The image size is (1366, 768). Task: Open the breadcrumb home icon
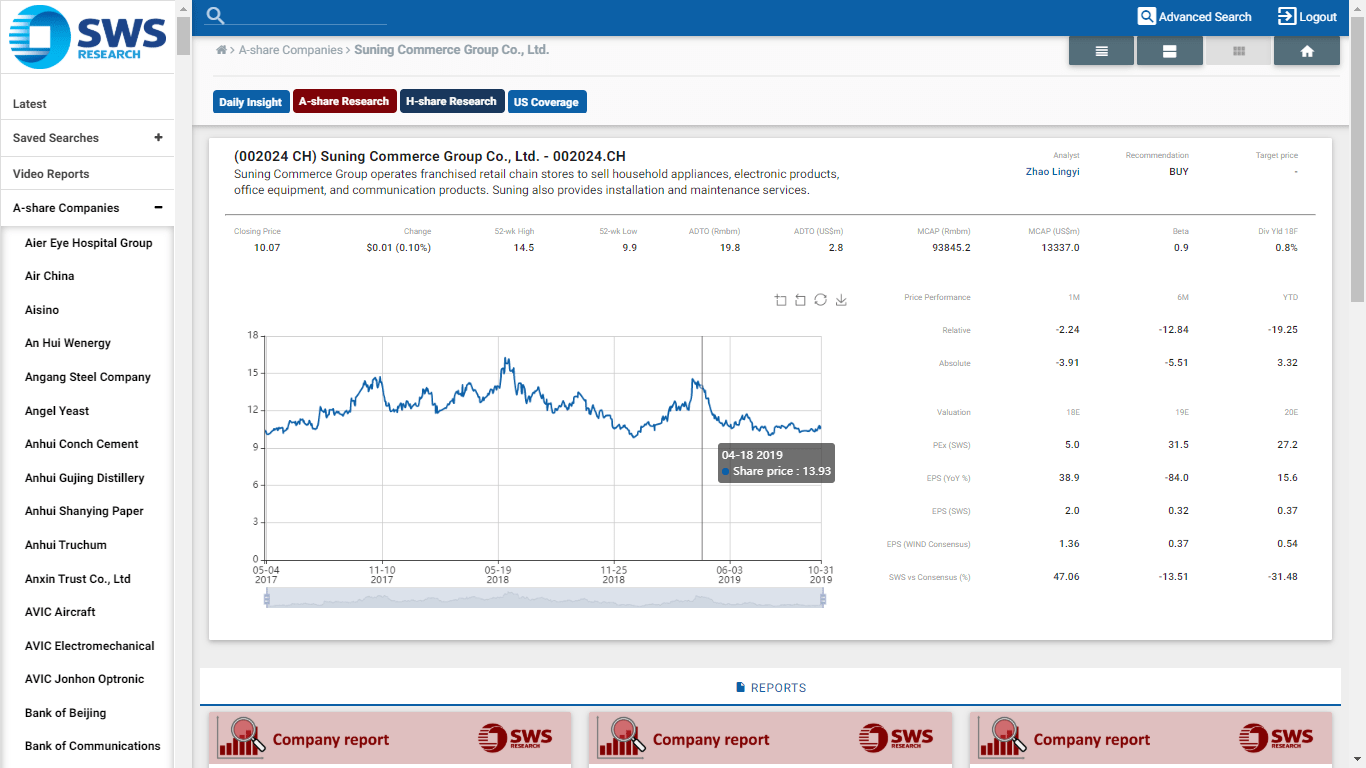(221, 48)
